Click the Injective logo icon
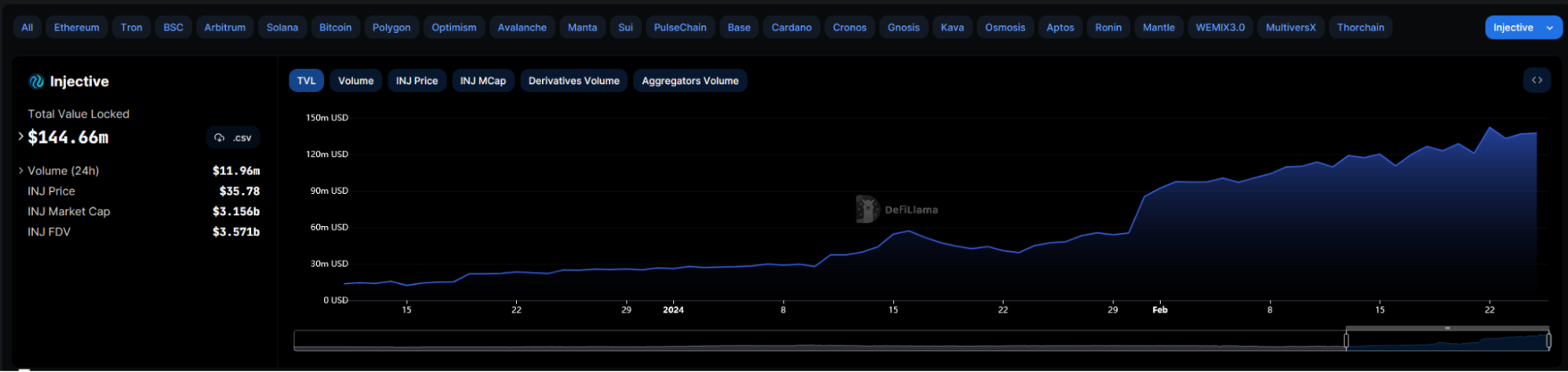This screenshot has height=372, width=1568. 36,82
